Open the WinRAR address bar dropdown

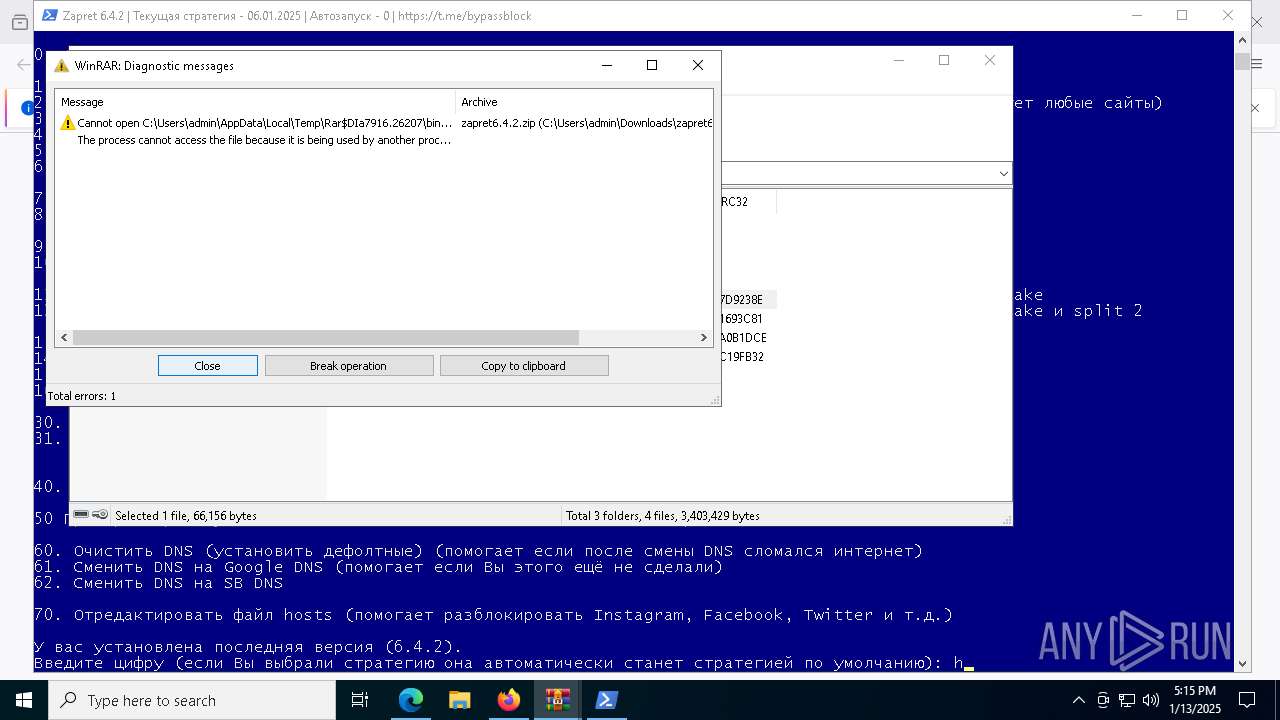click(1004, 174)
